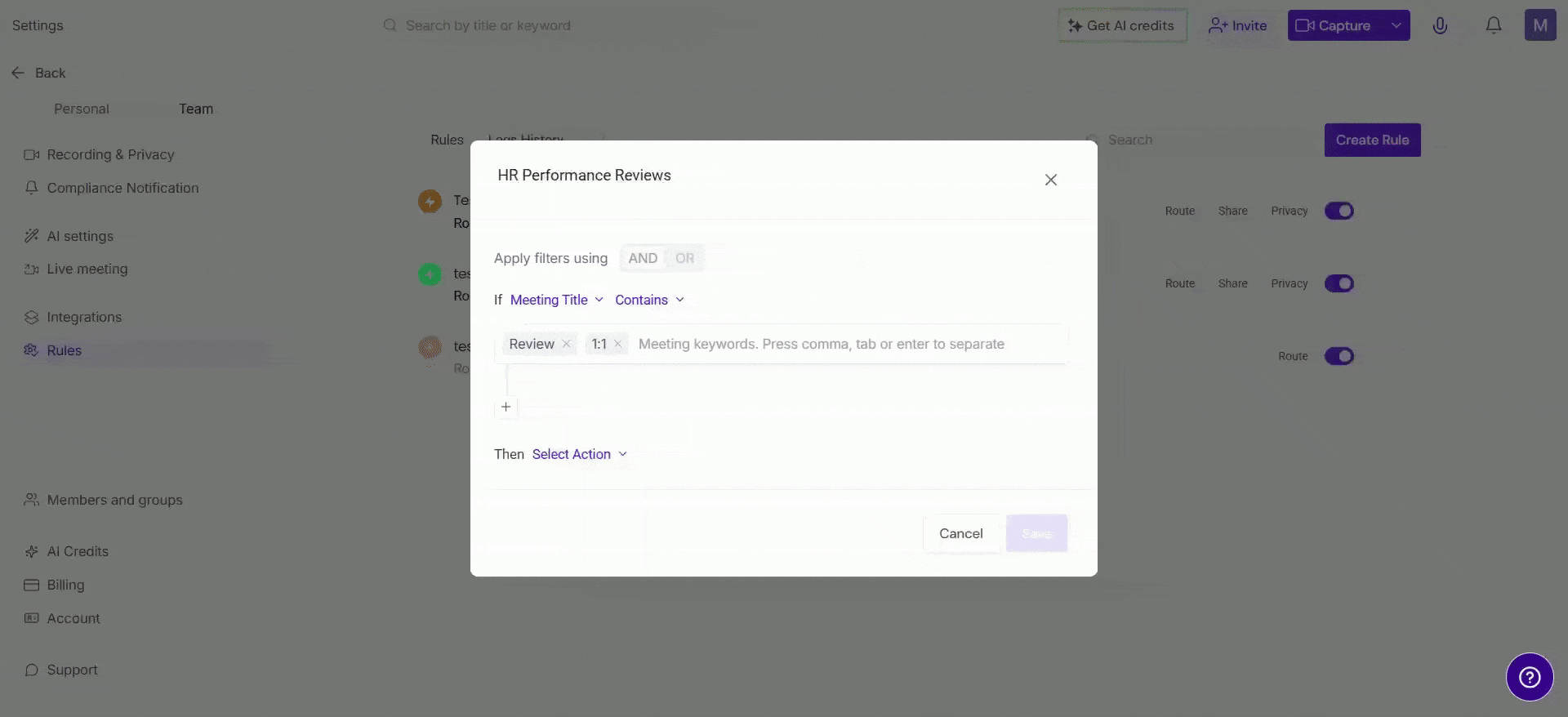Image resolution: width=1568 pixels, height=717 pixels.
Task: Open notifications bell
Action: pos(1494,25)
